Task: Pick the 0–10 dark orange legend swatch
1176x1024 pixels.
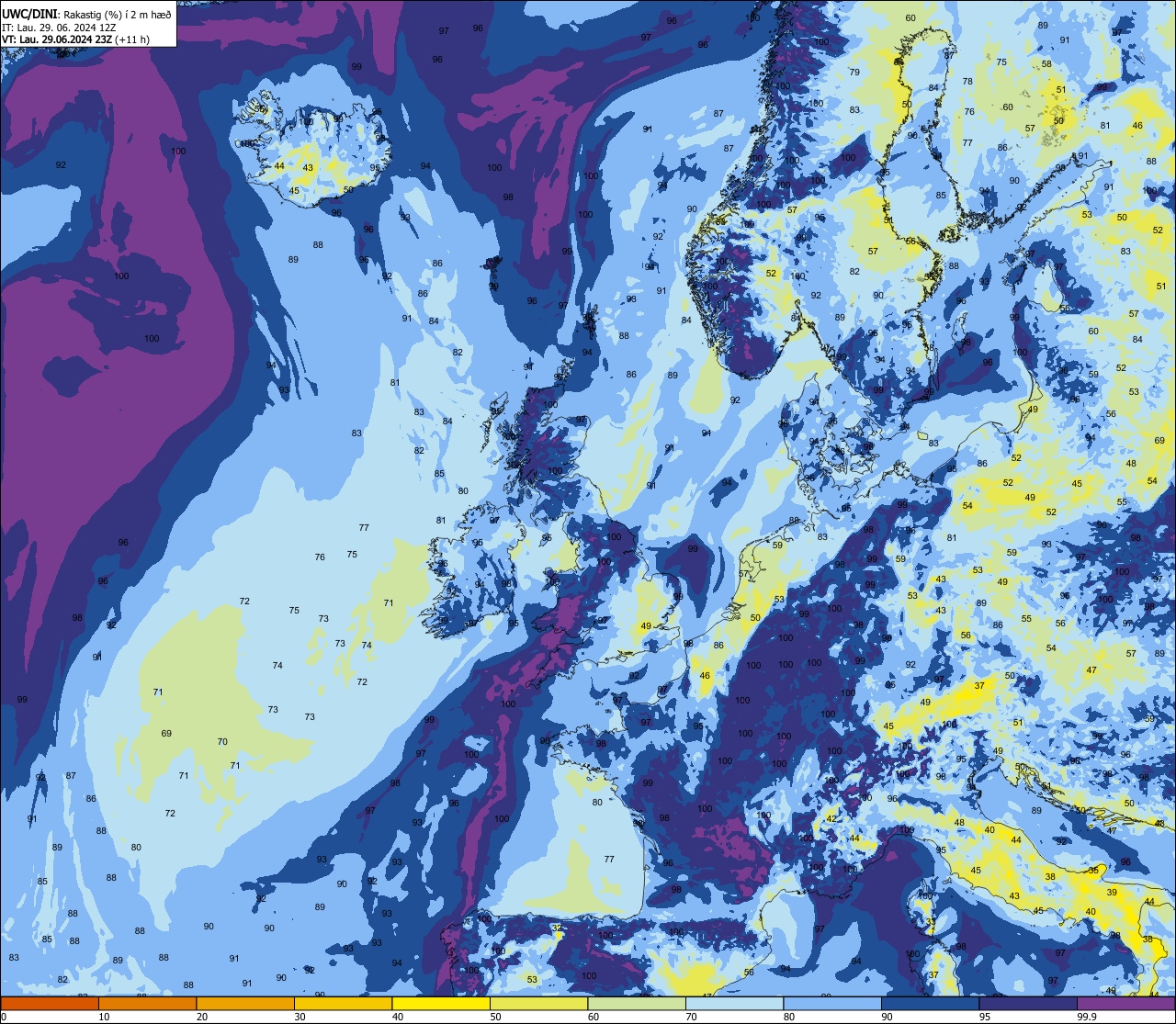Action: coord(50,1004)
